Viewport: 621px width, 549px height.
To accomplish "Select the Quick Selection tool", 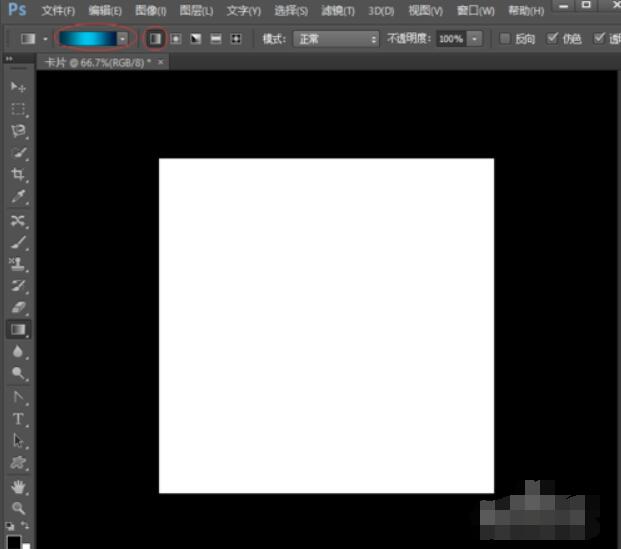I will [x=18, y=153].
